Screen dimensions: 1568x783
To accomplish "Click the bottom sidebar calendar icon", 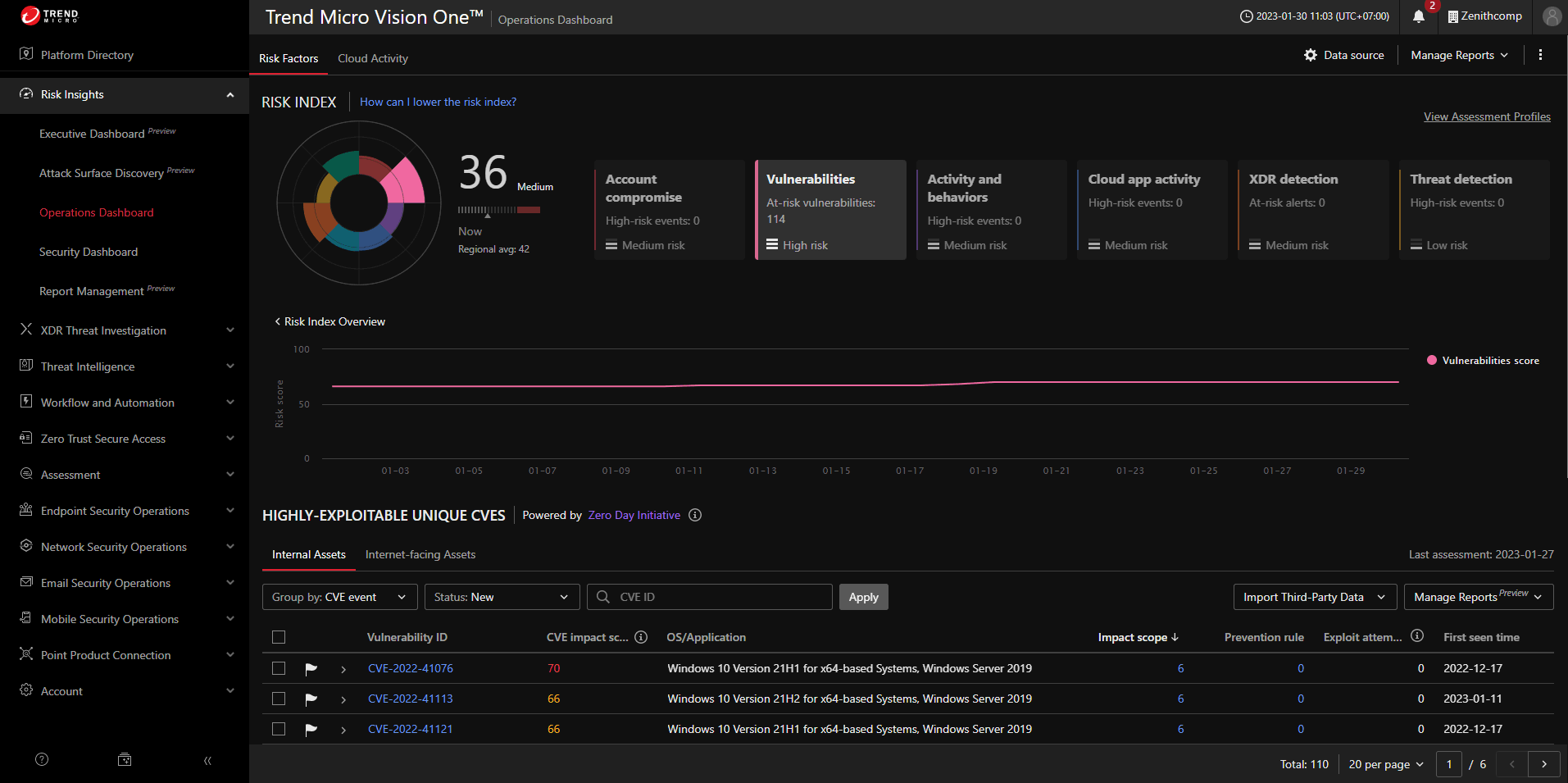I will pyautogui.click(x=125, y=760).
